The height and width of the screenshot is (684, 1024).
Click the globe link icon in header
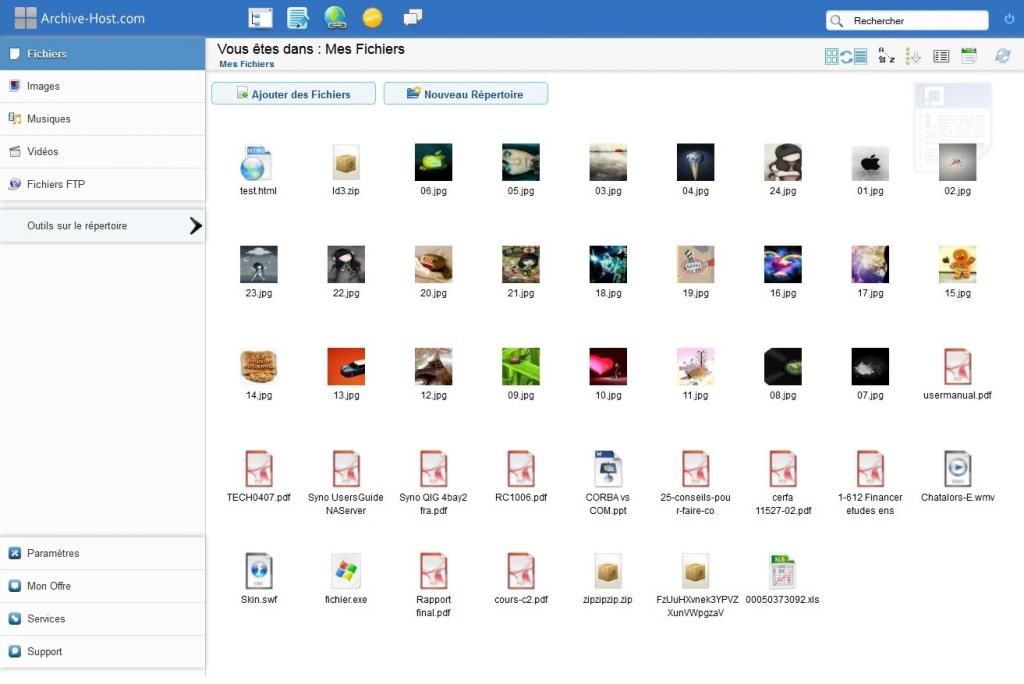coord(335,18)
